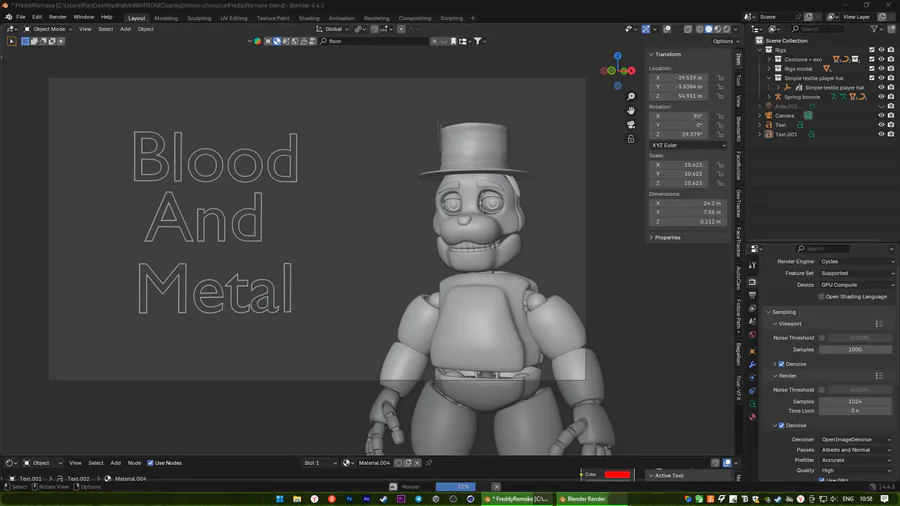This screenshot has height=506, width=900.
Task: Collapse the Rigs collection in outliner
Action: [760, 50]
